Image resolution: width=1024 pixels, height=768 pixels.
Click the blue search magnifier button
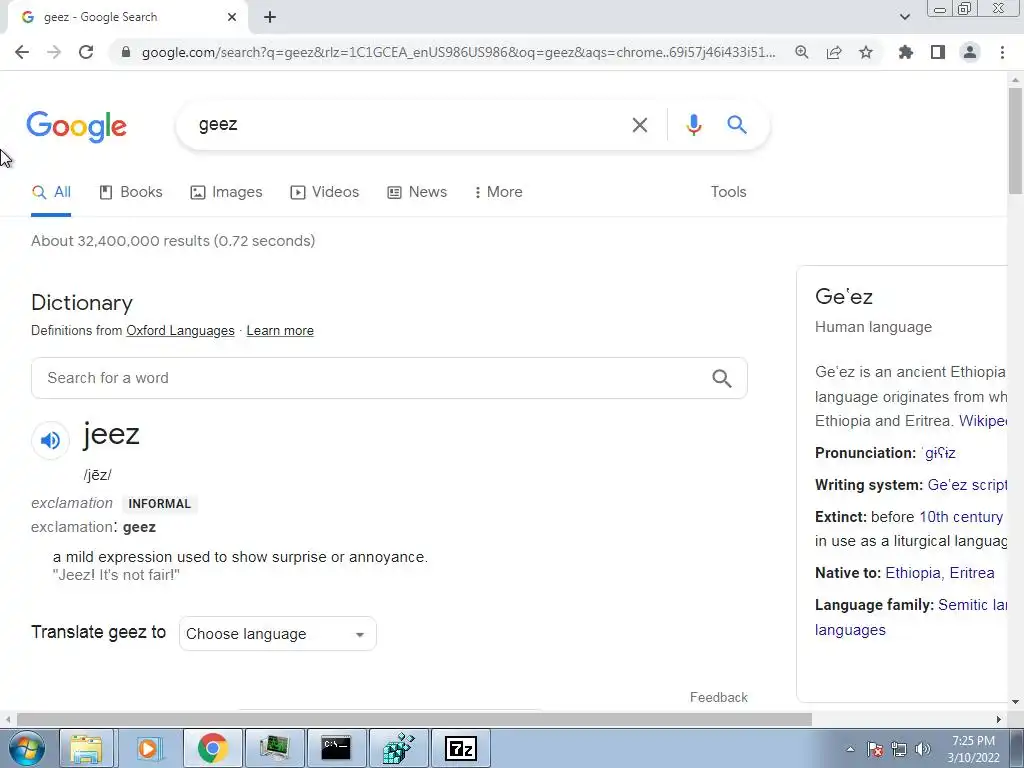[x=737, y=124]
